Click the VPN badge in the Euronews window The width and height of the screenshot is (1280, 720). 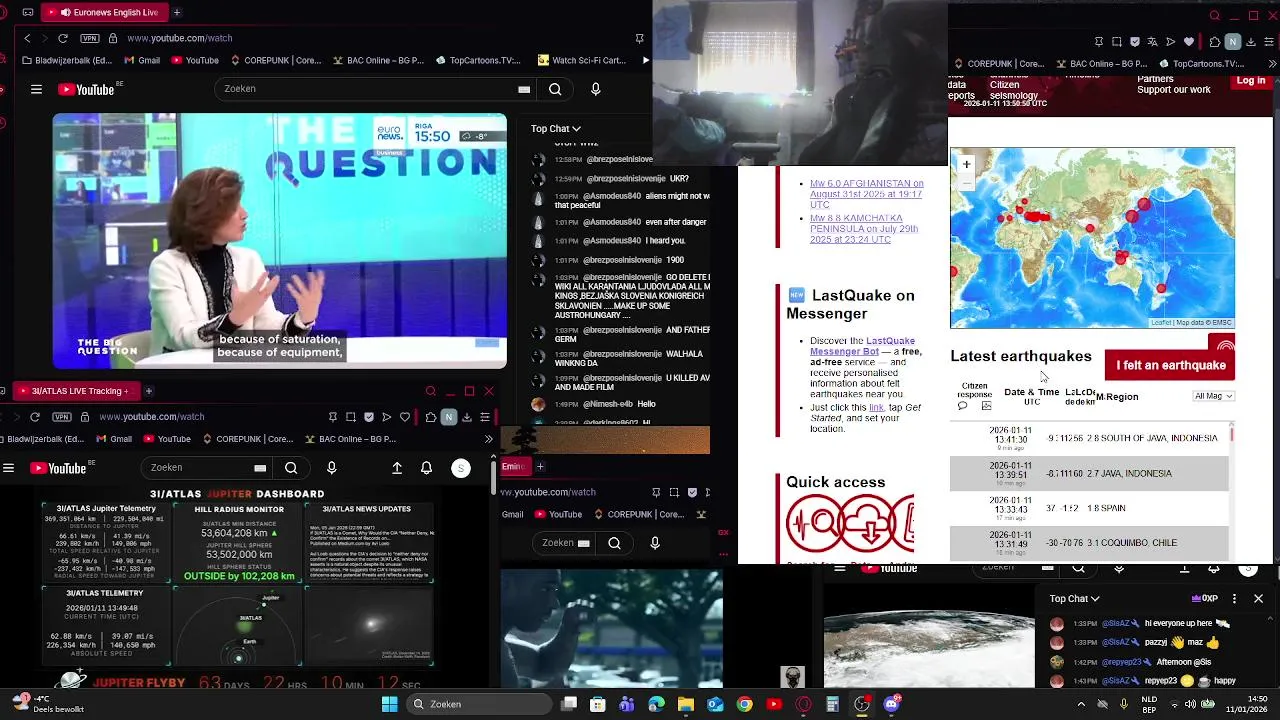tap(91, 38)
